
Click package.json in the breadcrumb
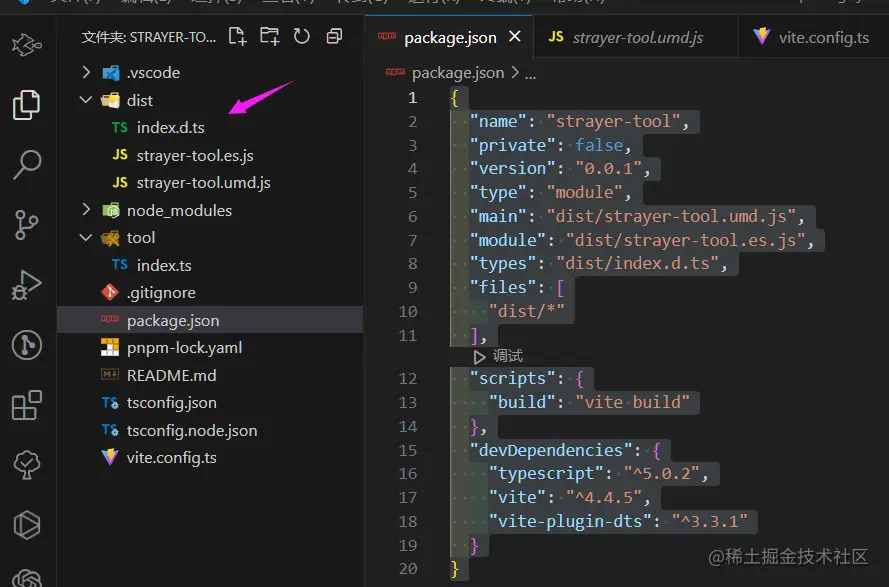coord(458,73)
